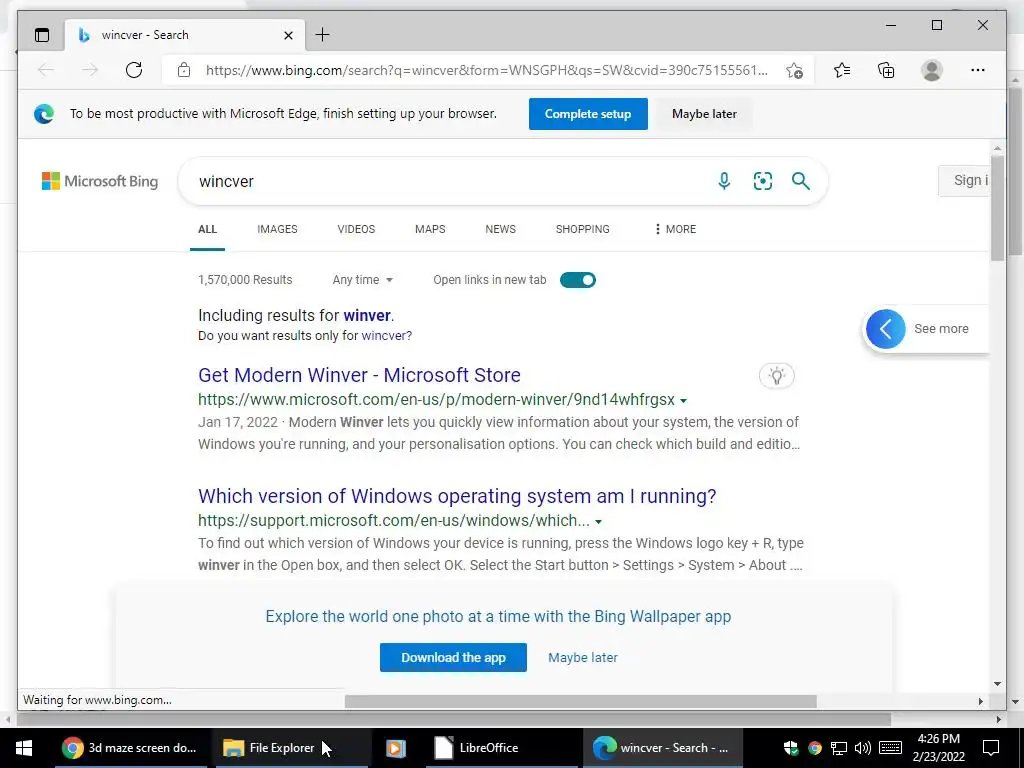Close the wincver - Search tab
This screenshot has height=768, width=1024.
[288, 35]
